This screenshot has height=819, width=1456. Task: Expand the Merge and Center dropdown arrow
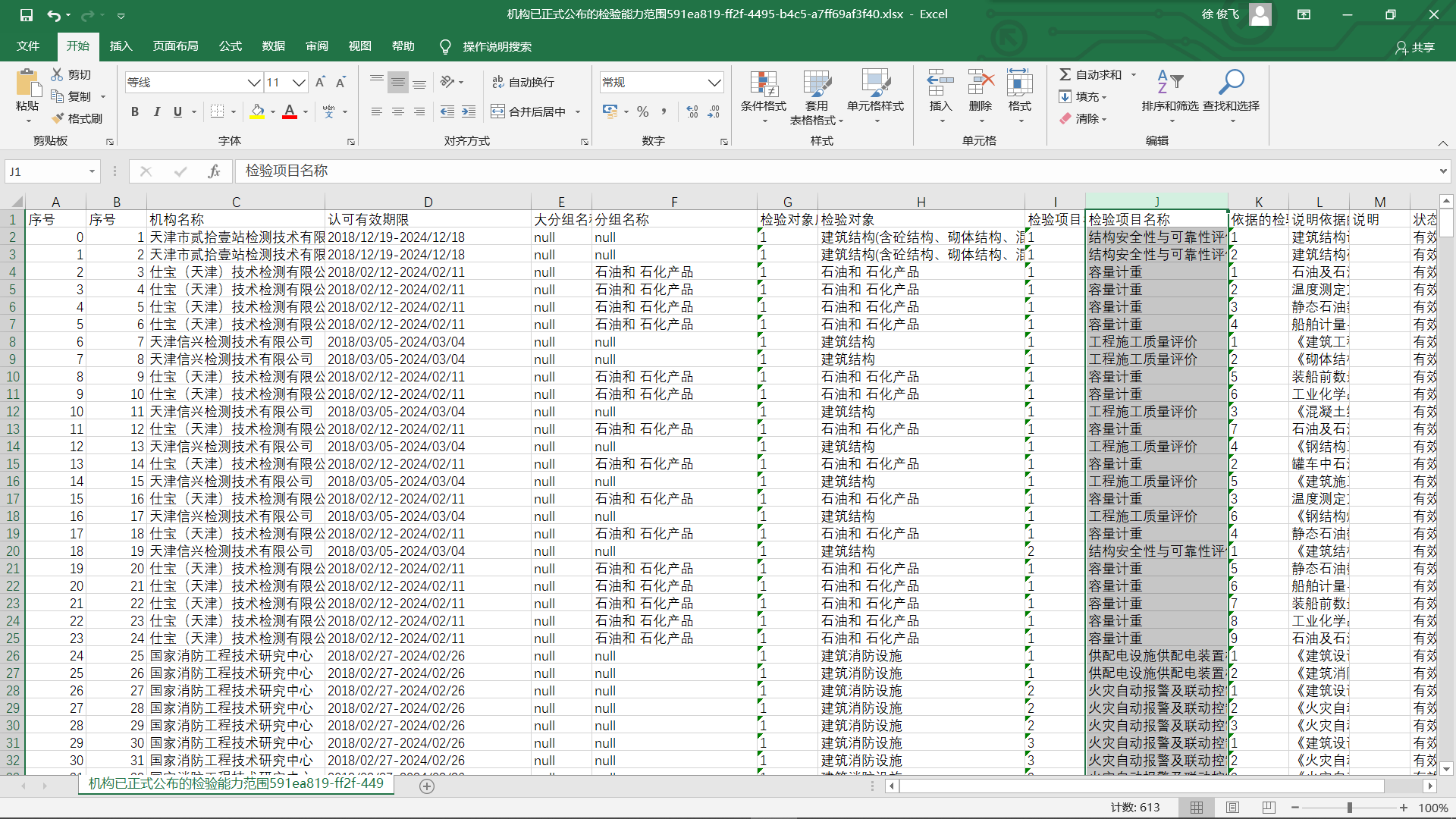[x=578, y=111]
